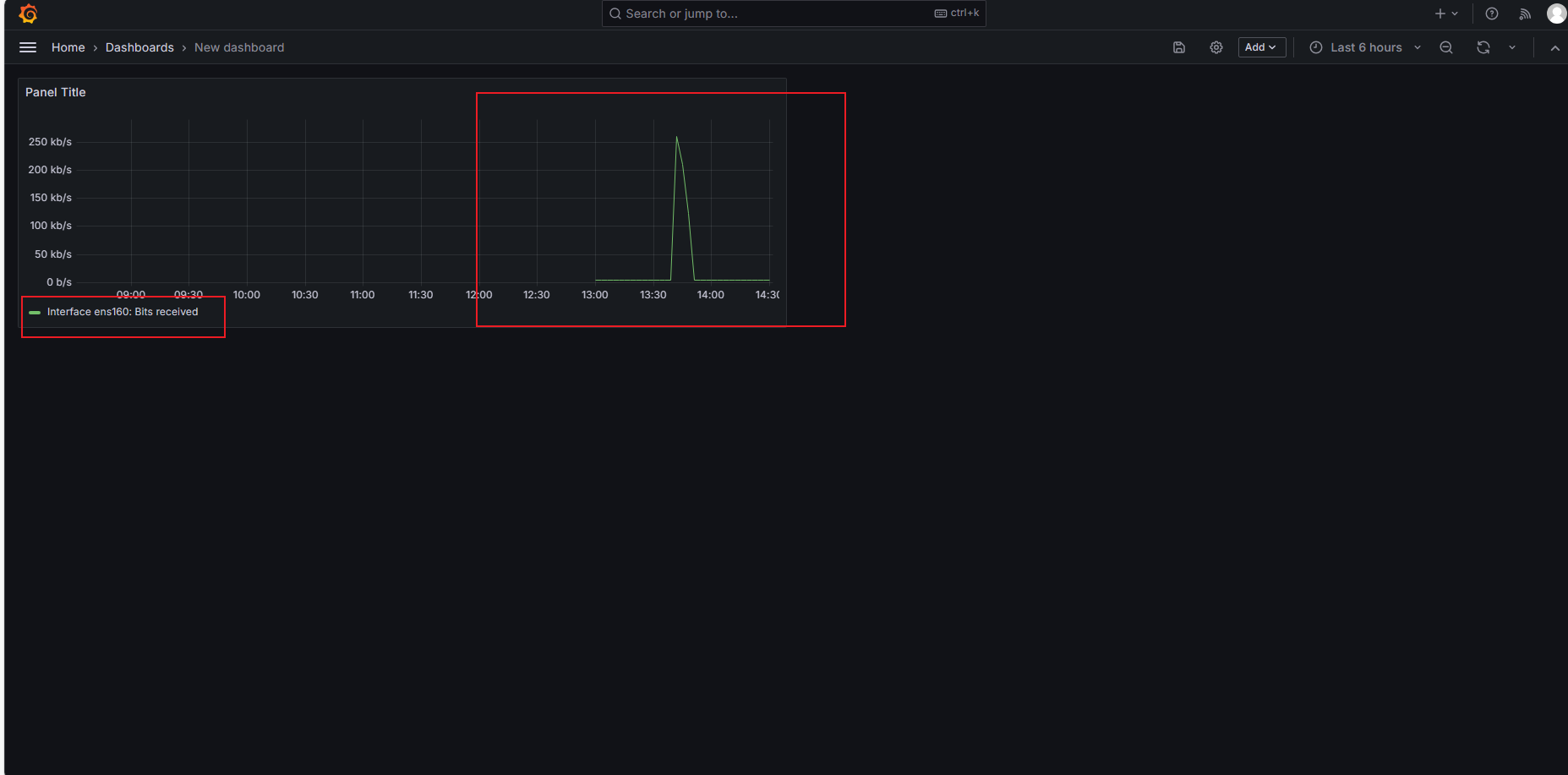Click the plus New menu icon
1568x775 pixels.
[1446, 14]
